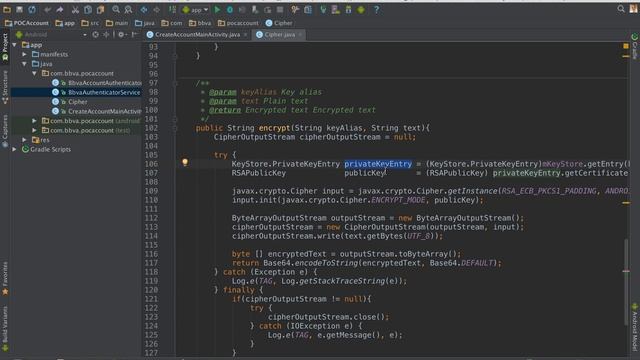Toggle the Captures tool window

point(5,131)
